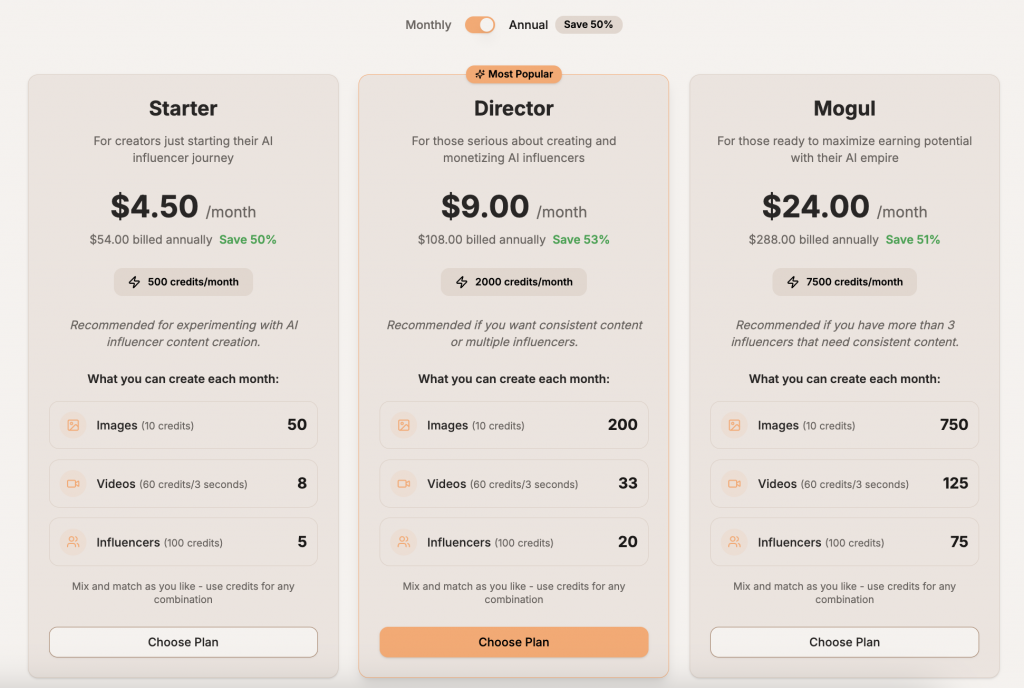Choose the Starter plan

(183, 642)
